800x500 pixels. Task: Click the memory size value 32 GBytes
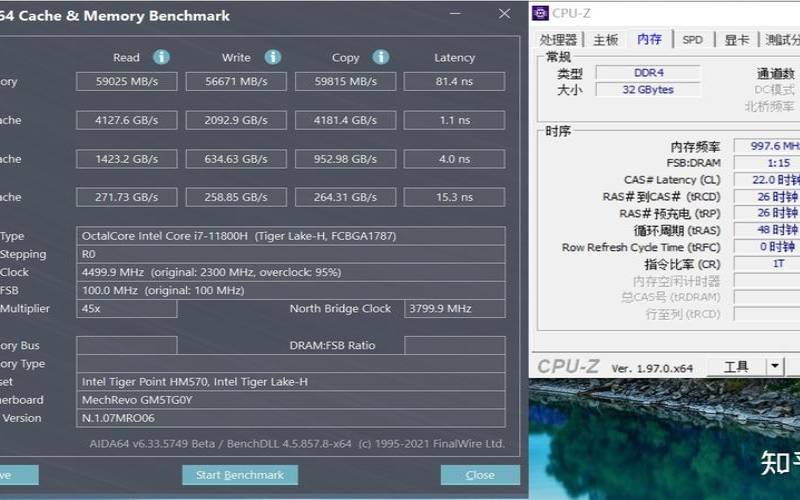click(648, 90)
